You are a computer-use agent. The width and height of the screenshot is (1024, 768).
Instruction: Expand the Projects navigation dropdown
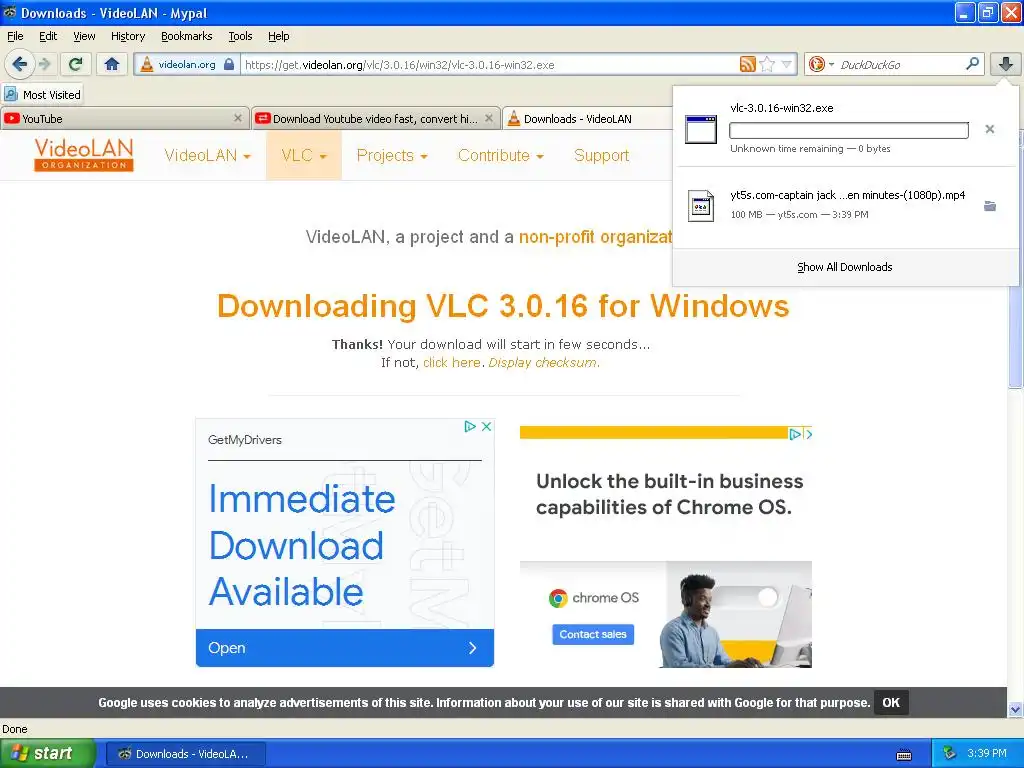(x=392, y=155)
